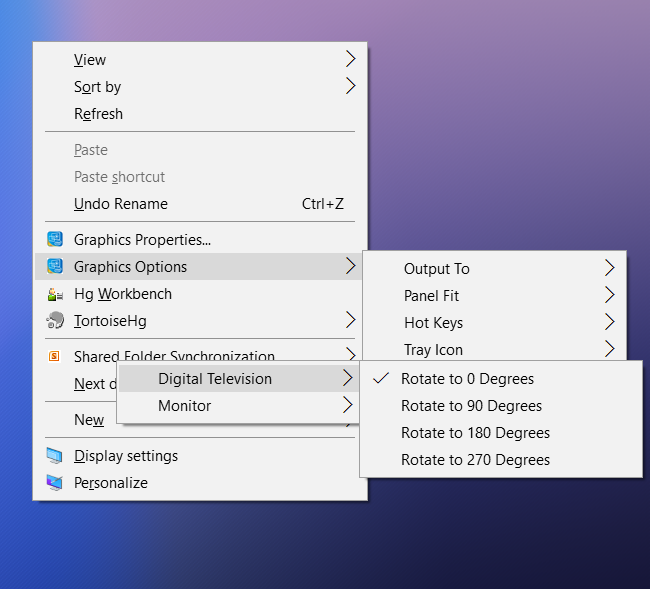Click the Hg Workbench icon
Viewport: 650px width, 589px height.
[x=55, y=294]
